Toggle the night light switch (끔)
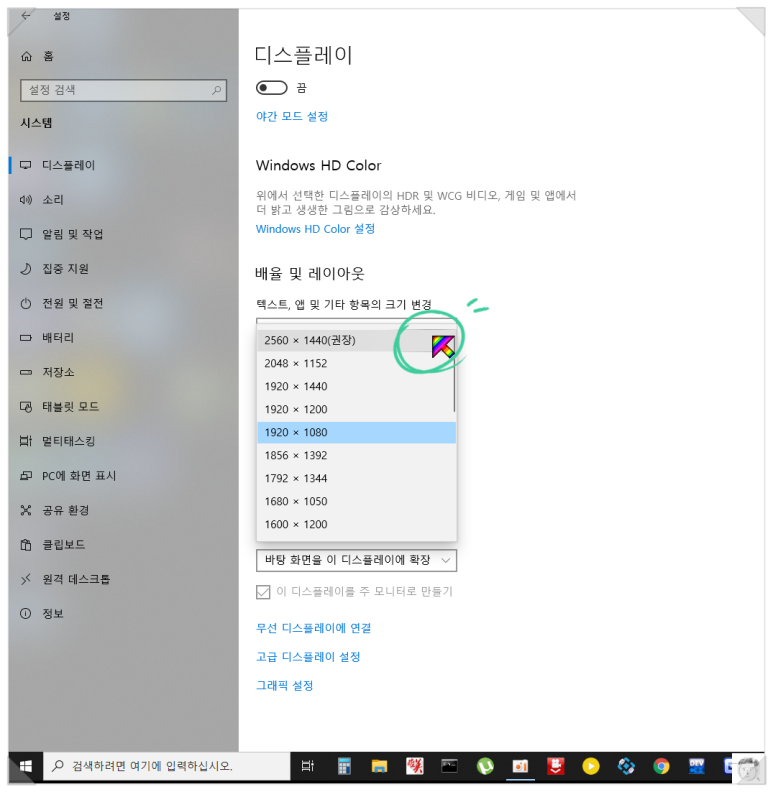773x792 pixels. coord(271,88)
